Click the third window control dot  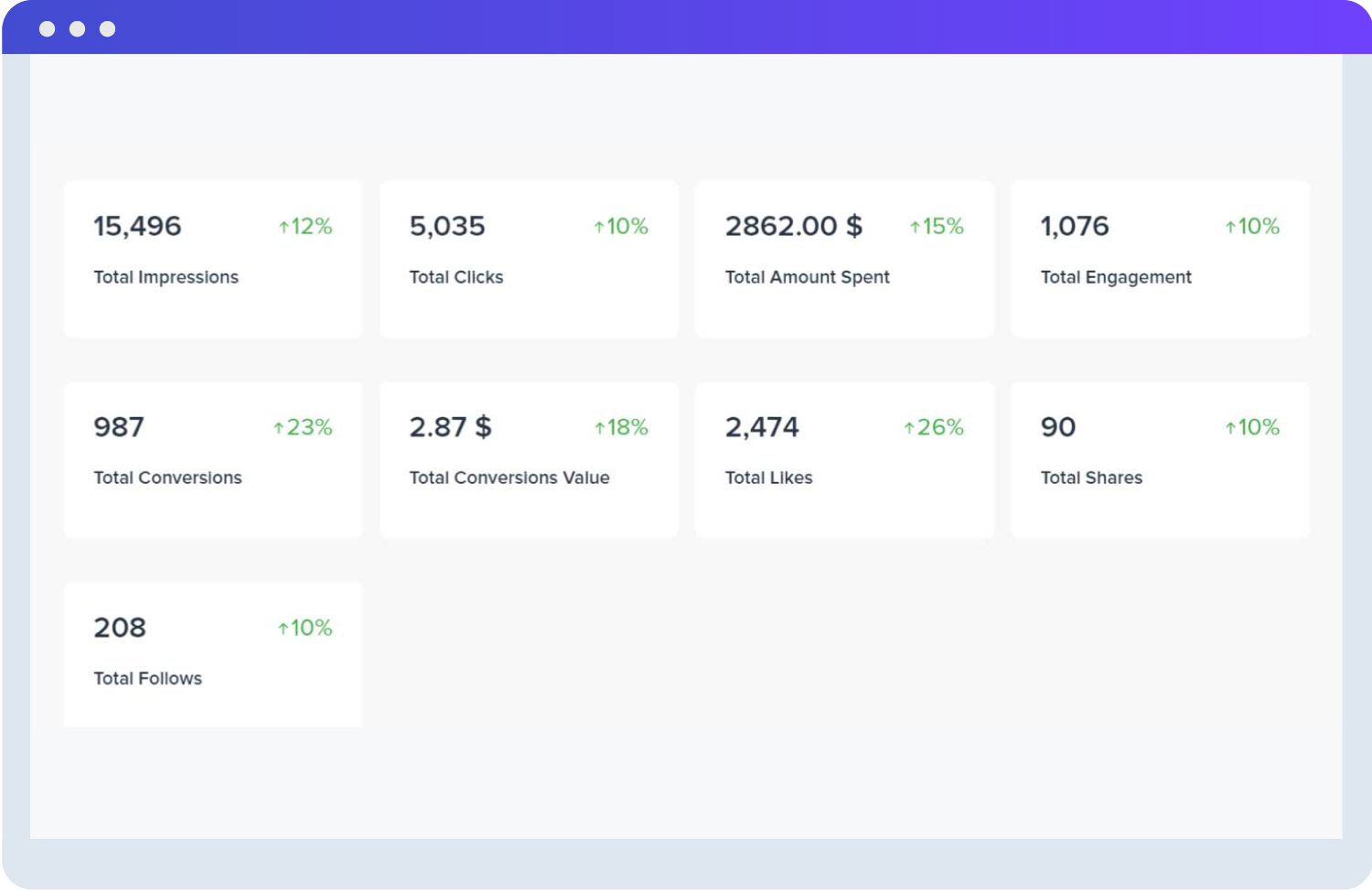tap(108, 29)
